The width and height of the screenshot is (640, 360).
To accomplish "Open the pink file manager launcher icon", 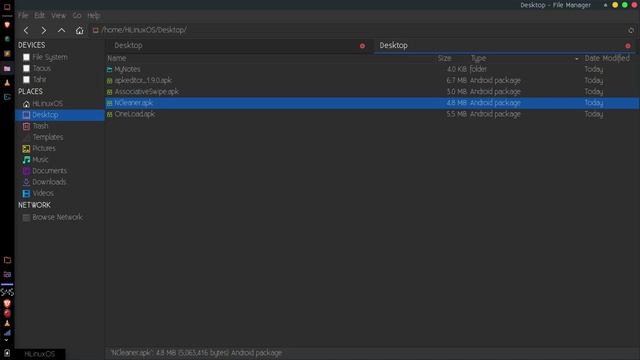I will tap(7, 69).
